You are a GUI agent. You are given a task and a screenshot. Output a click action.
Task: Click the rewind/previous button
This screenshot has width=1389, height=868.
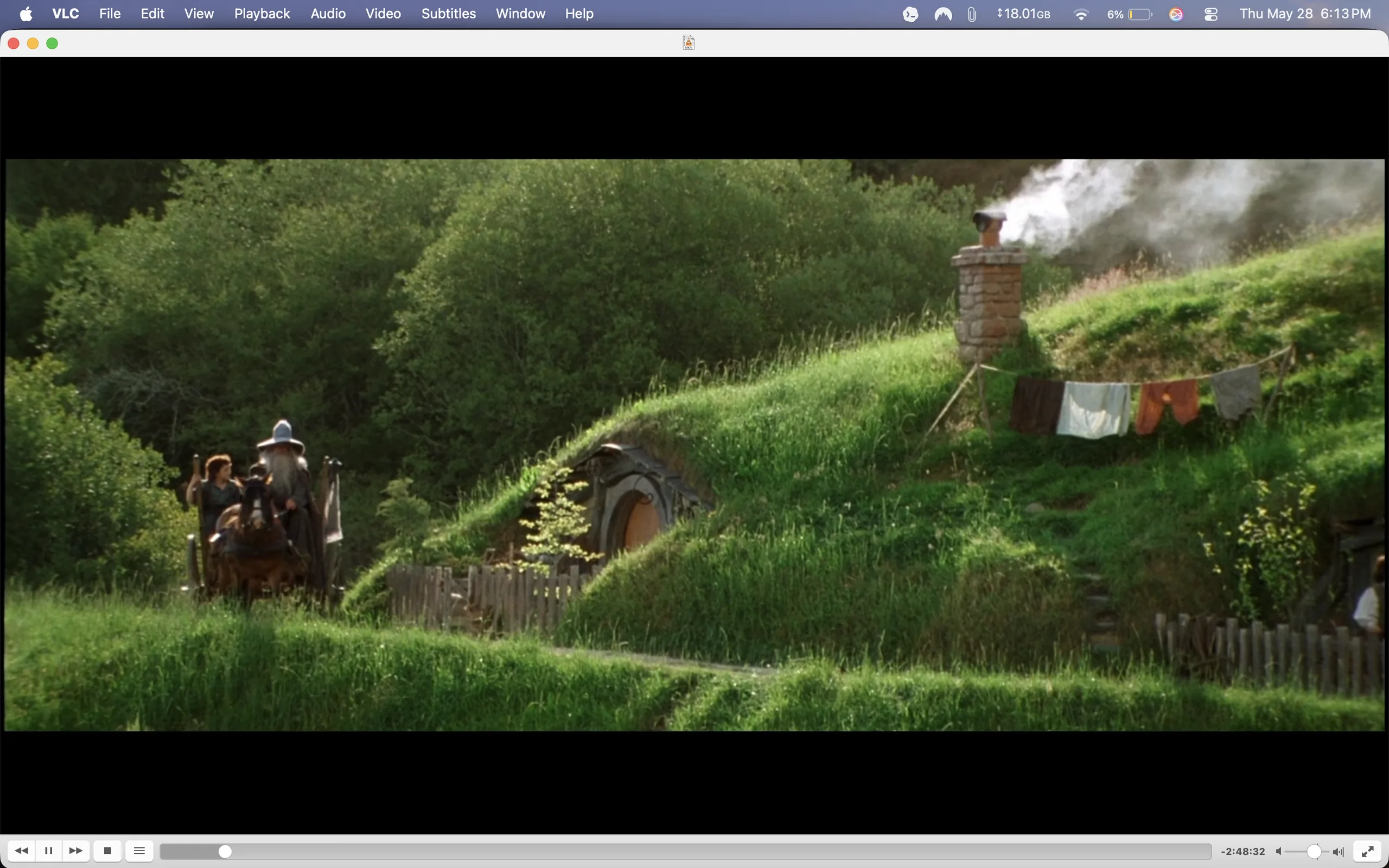21,851
